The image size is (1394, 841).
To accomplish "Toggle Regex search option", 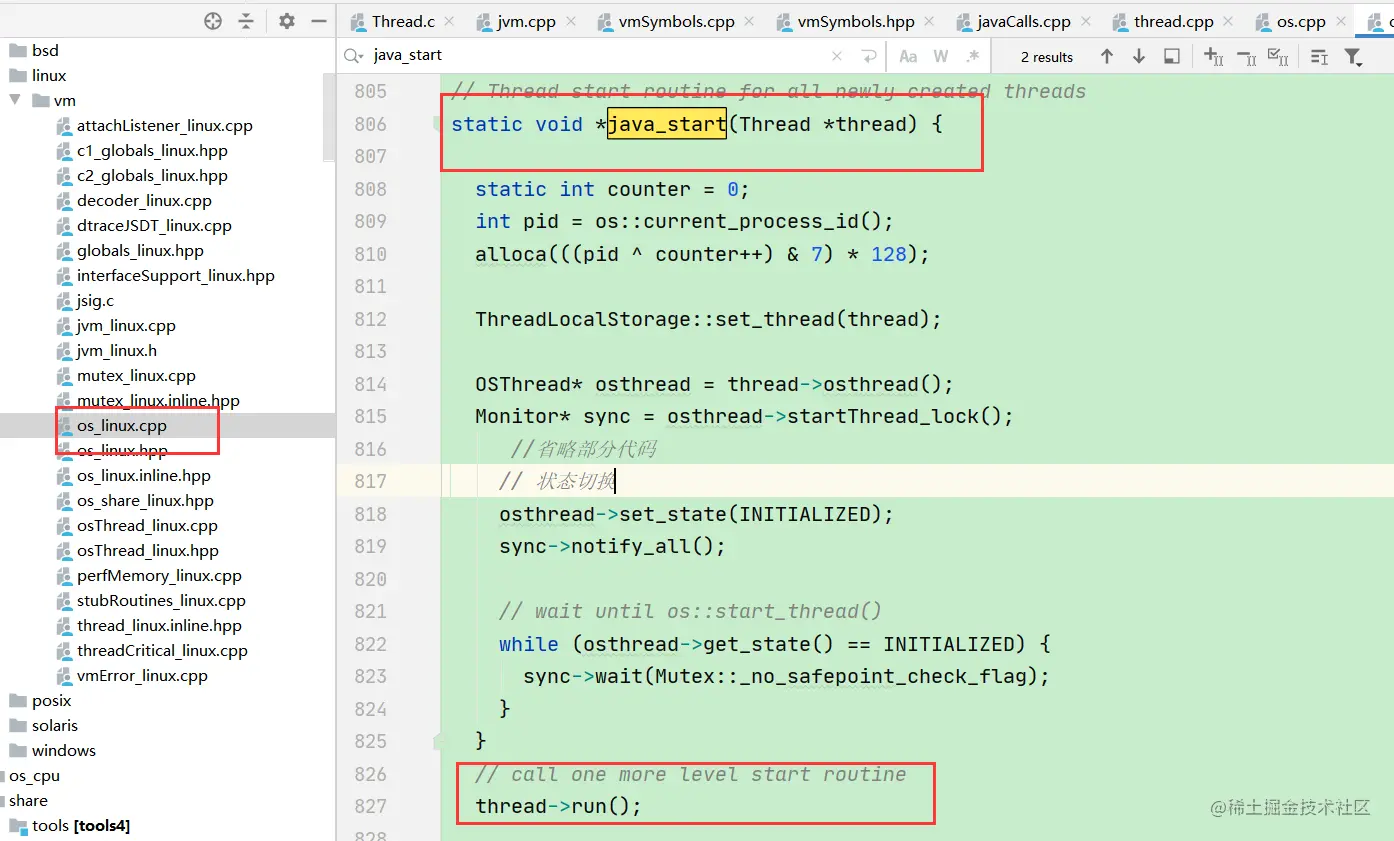I will (x=973, y=57).
